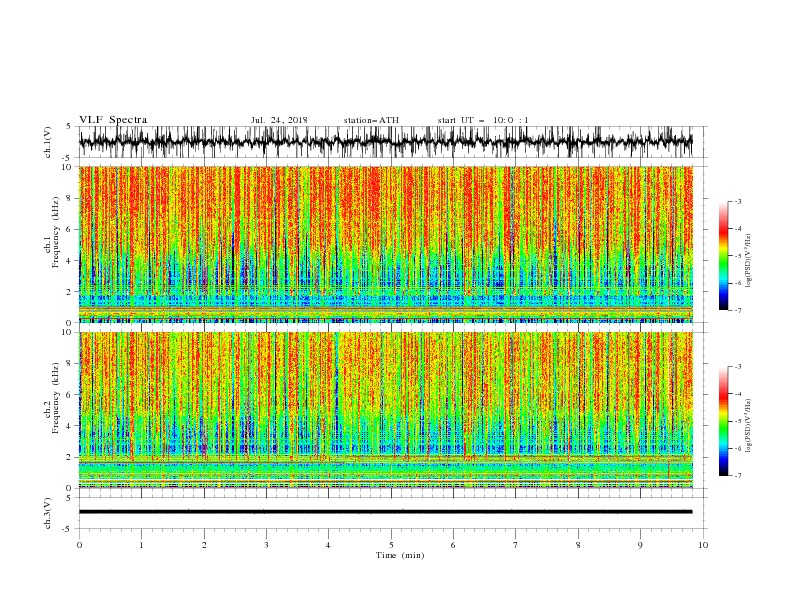This screenshot has height=612, width=792.
Task: Click the "ch.1(V)" waveform axis label
Action: coord(48,142)
